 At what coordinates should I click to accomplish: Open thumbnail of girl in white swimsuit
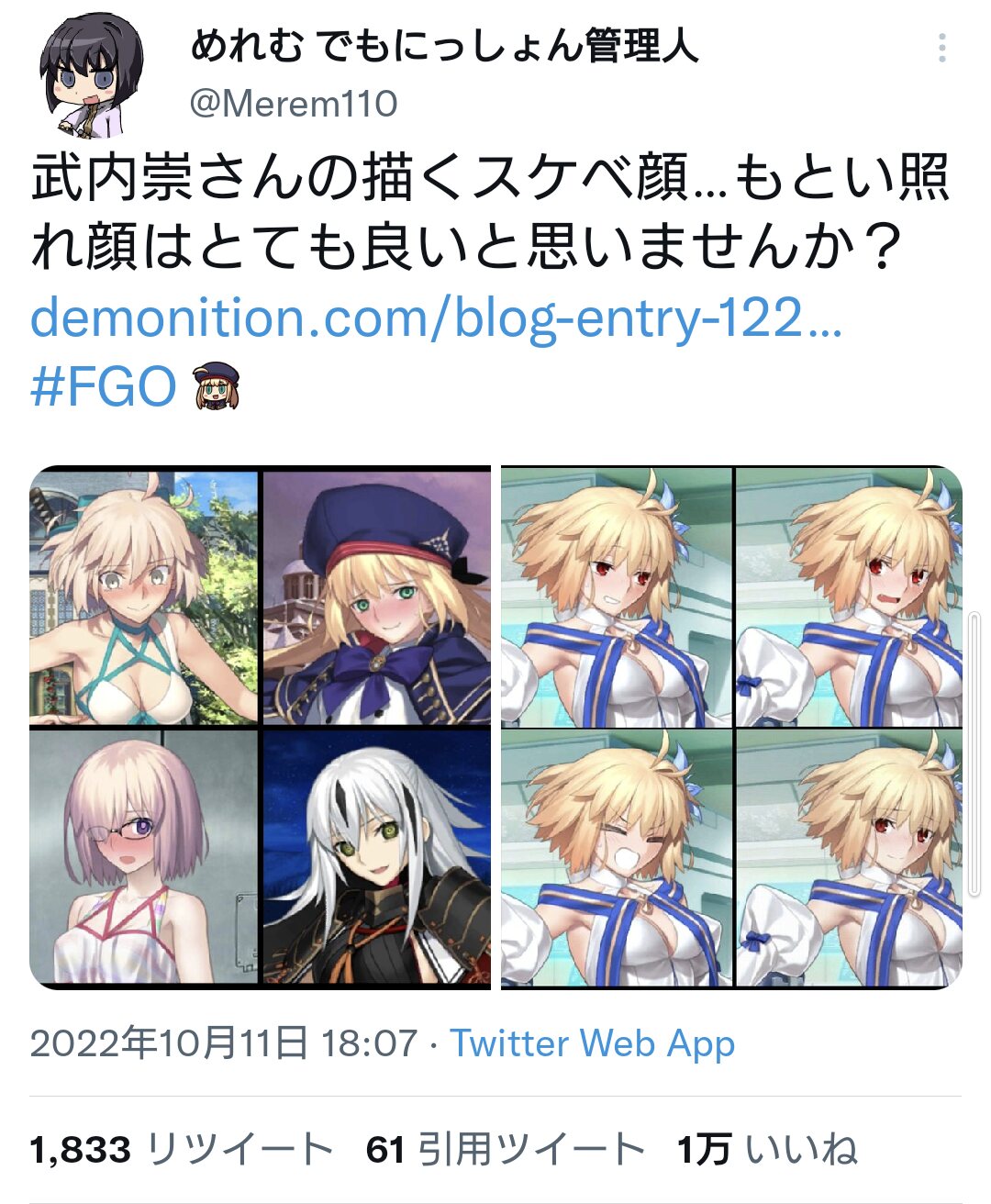[144, 596]
